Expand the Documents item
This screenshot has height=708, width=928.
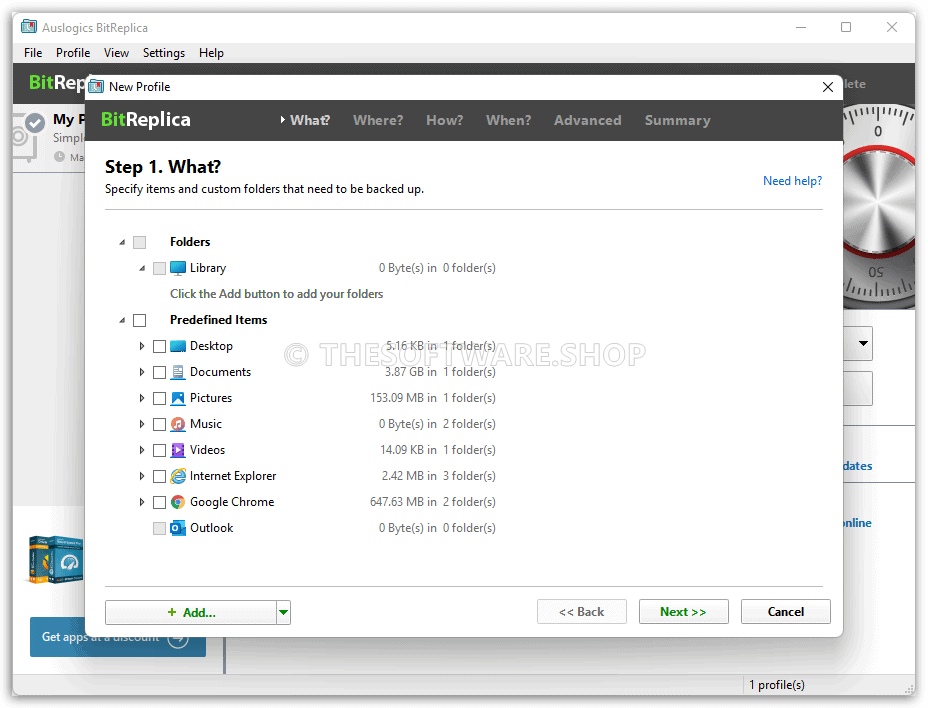point(142,372)
